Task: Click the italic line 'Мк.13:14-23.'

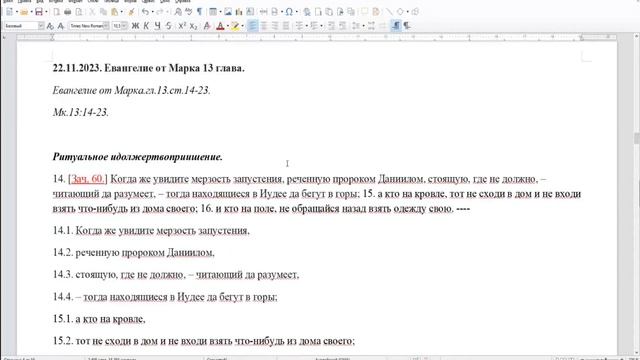Action: (81, 112)
